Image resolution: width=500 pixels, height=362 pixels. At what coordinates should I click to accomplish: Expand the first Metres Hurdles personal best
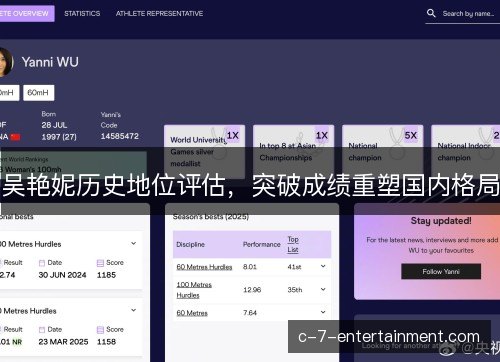133,244
